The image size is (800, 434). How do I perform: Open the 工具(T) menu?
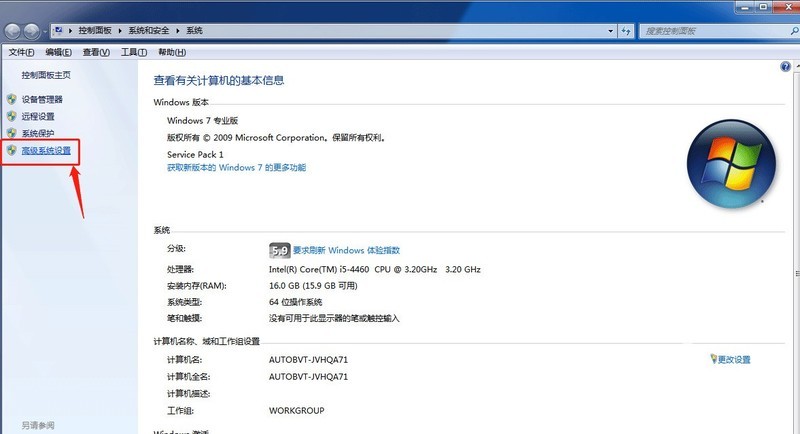pos(133,52)
